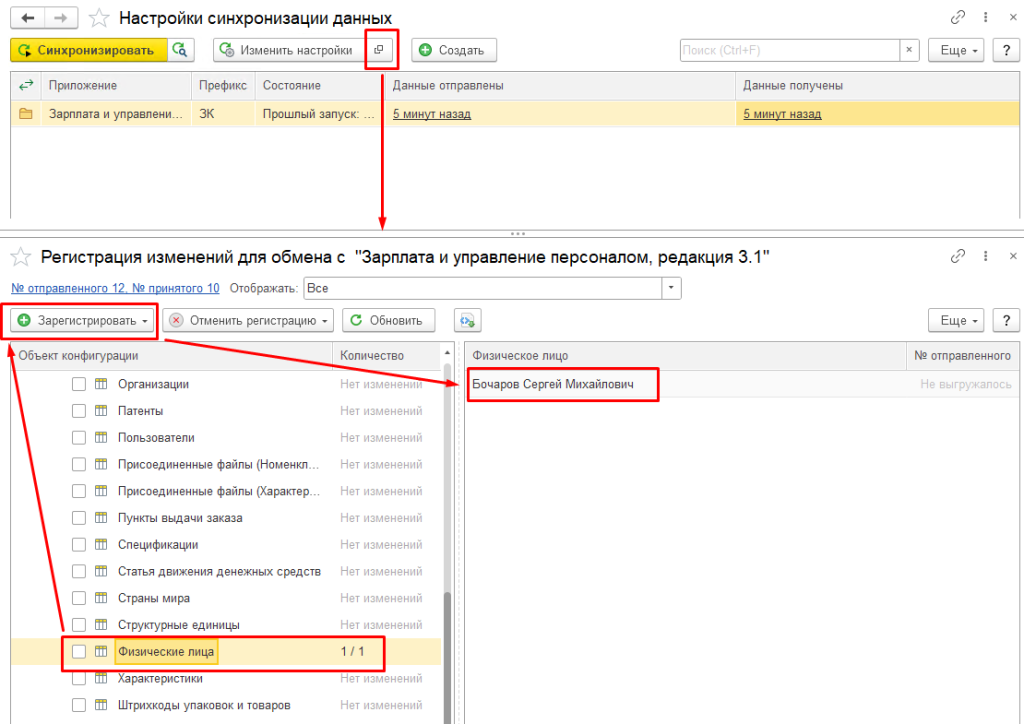Tick the checkbox next to Организации
Screen dimensions: 1024x724
[79, 384]
